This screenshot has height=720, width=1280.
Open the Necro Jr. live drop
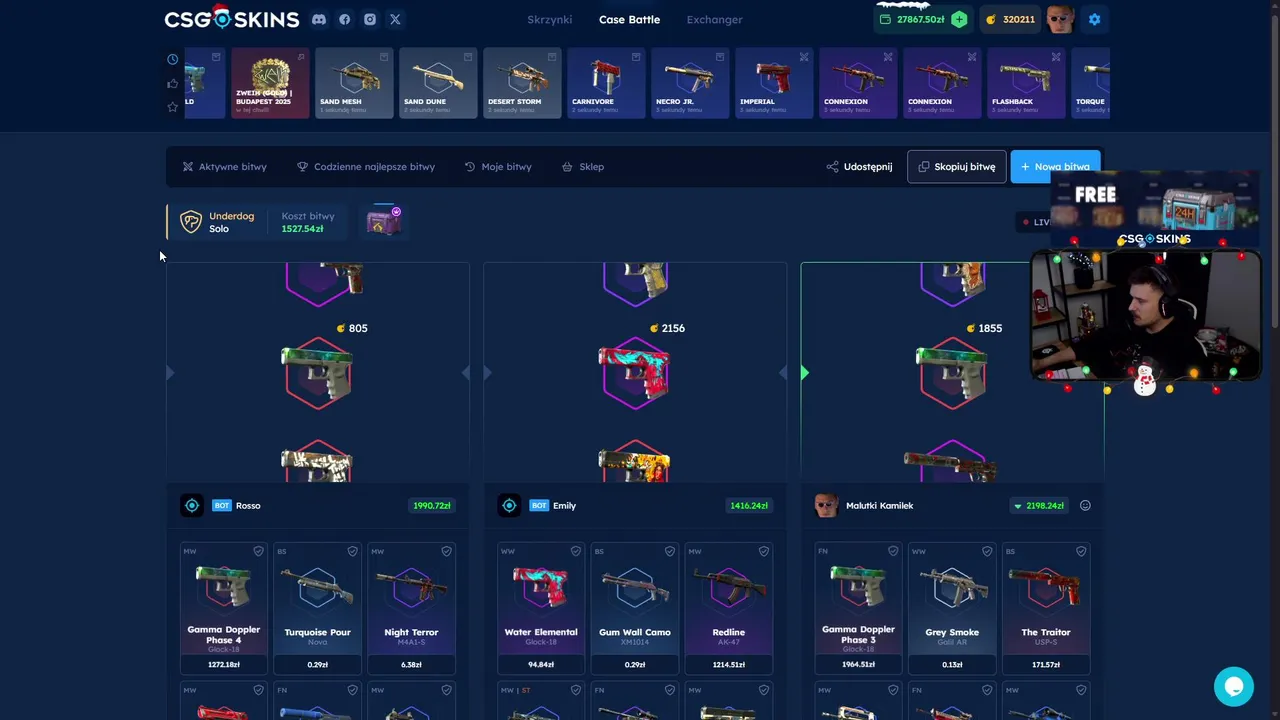point(690,83)
